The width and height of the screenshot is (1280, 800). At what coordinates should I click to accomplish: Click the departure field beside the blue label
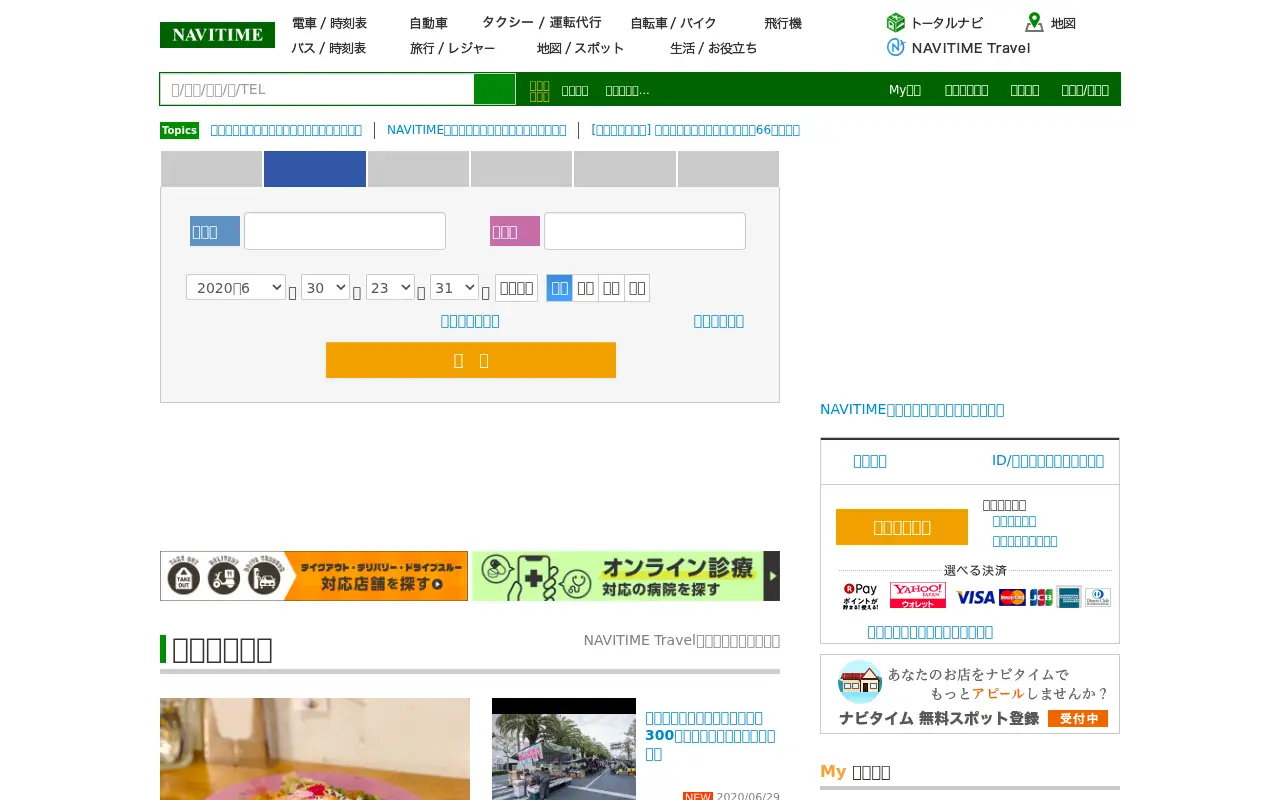345,231
